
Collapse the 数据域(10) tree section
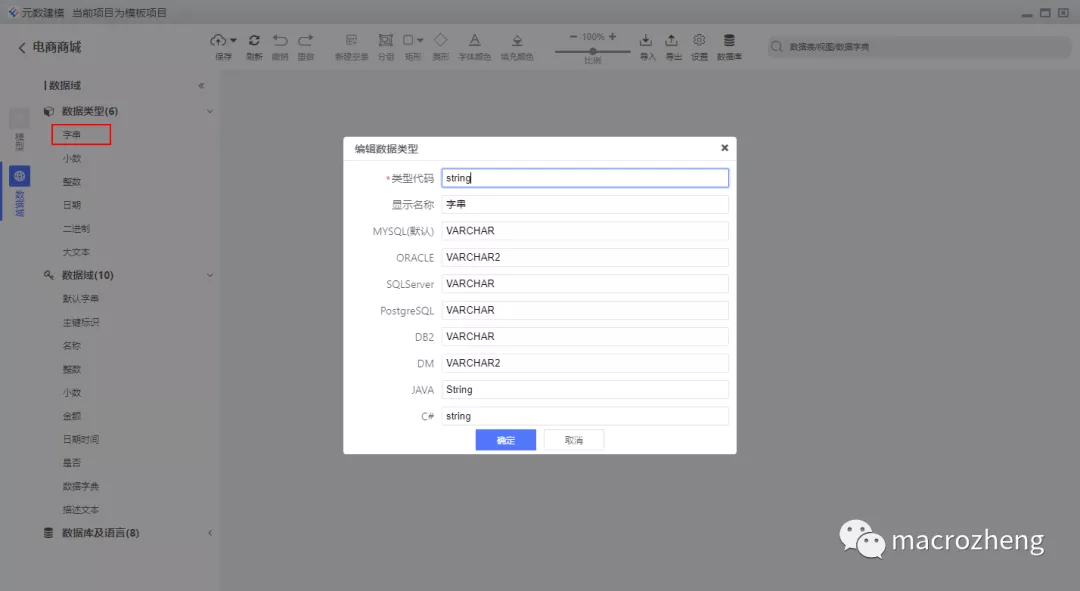(x=210, y=275)
